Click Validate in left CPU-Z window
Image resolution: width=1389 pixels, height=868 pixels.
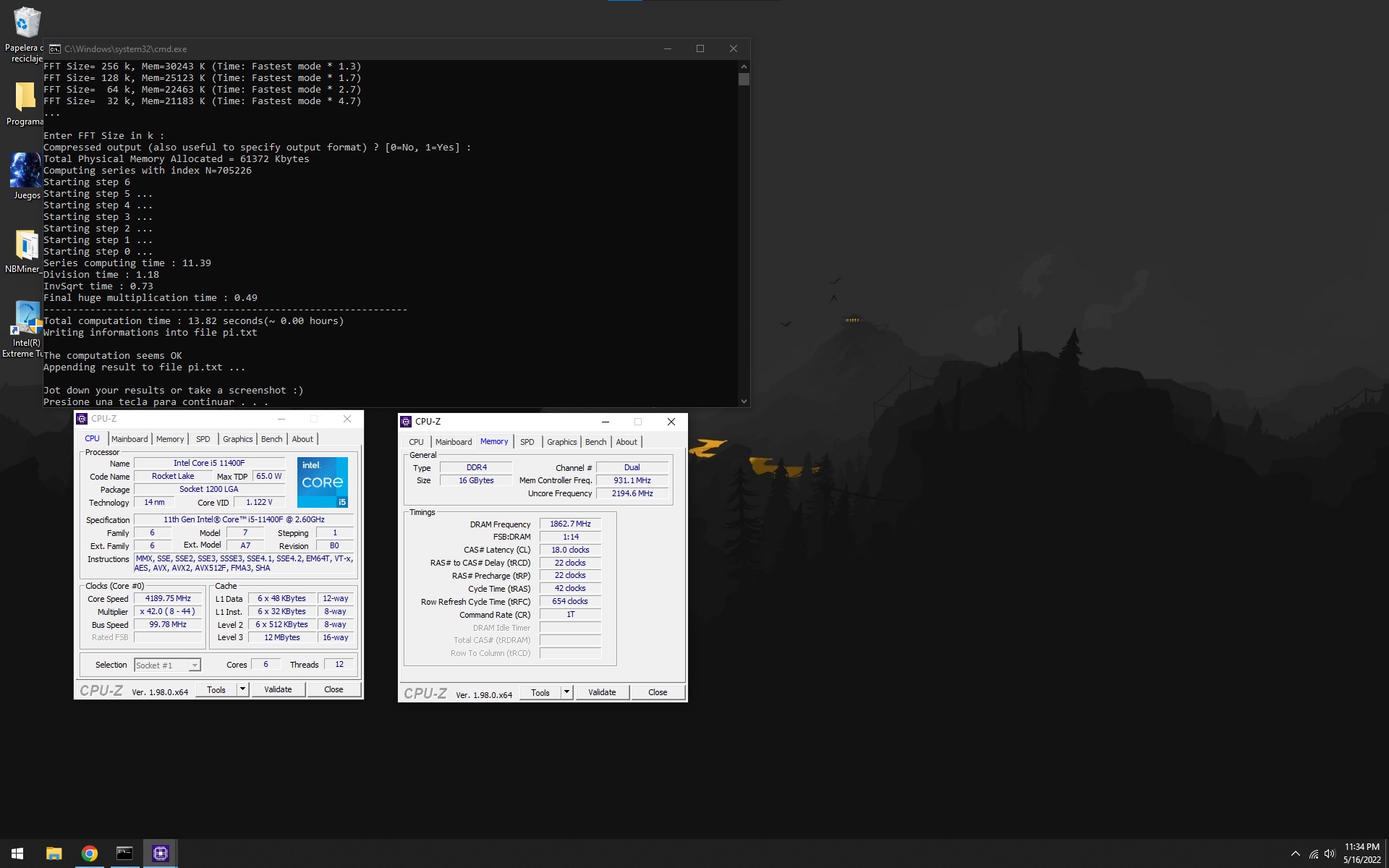(x=278, y=690)
